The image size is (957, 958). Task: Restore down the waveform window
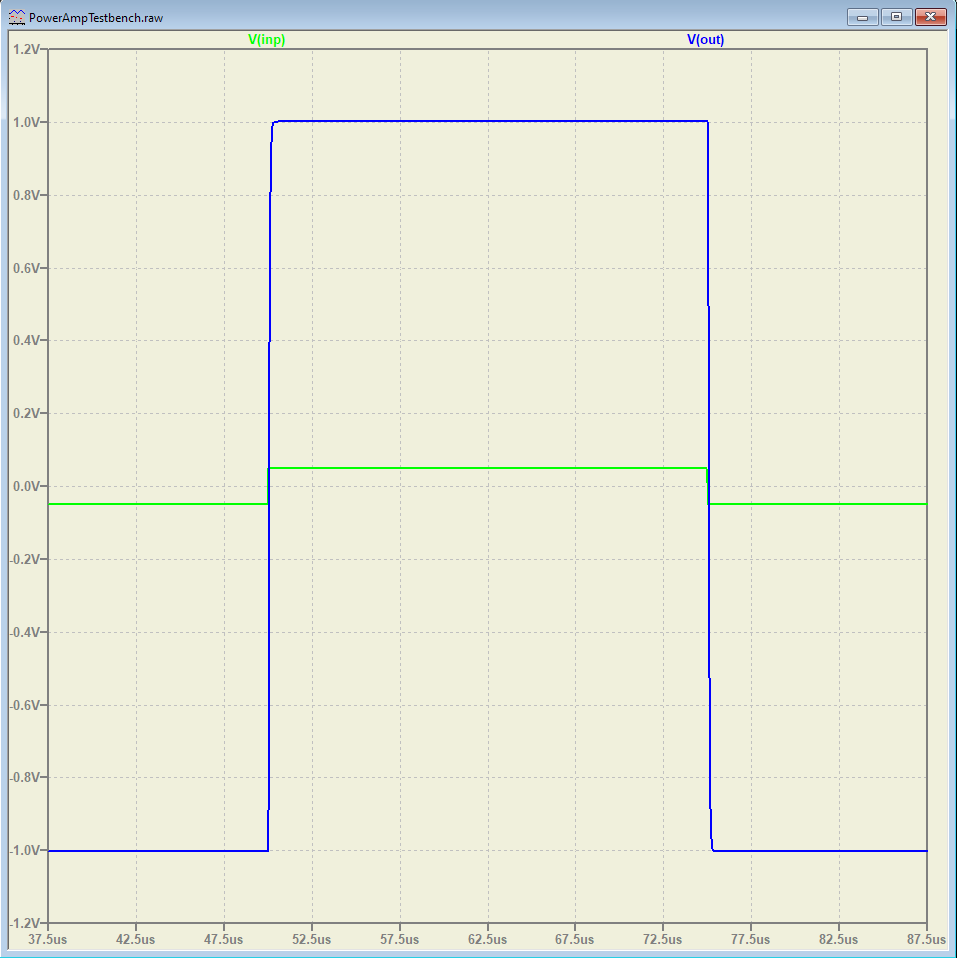(x=896, y=17)
